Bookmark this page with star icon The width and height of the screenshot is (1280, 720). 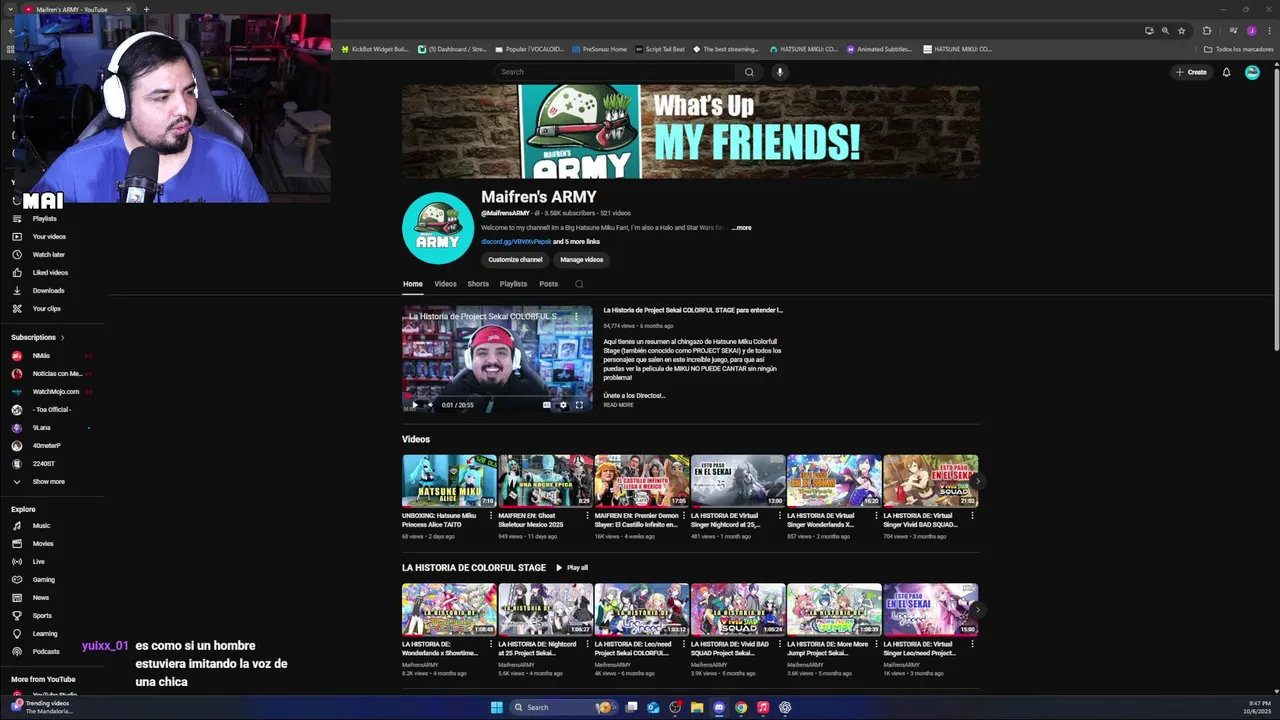click(1181, 31)
